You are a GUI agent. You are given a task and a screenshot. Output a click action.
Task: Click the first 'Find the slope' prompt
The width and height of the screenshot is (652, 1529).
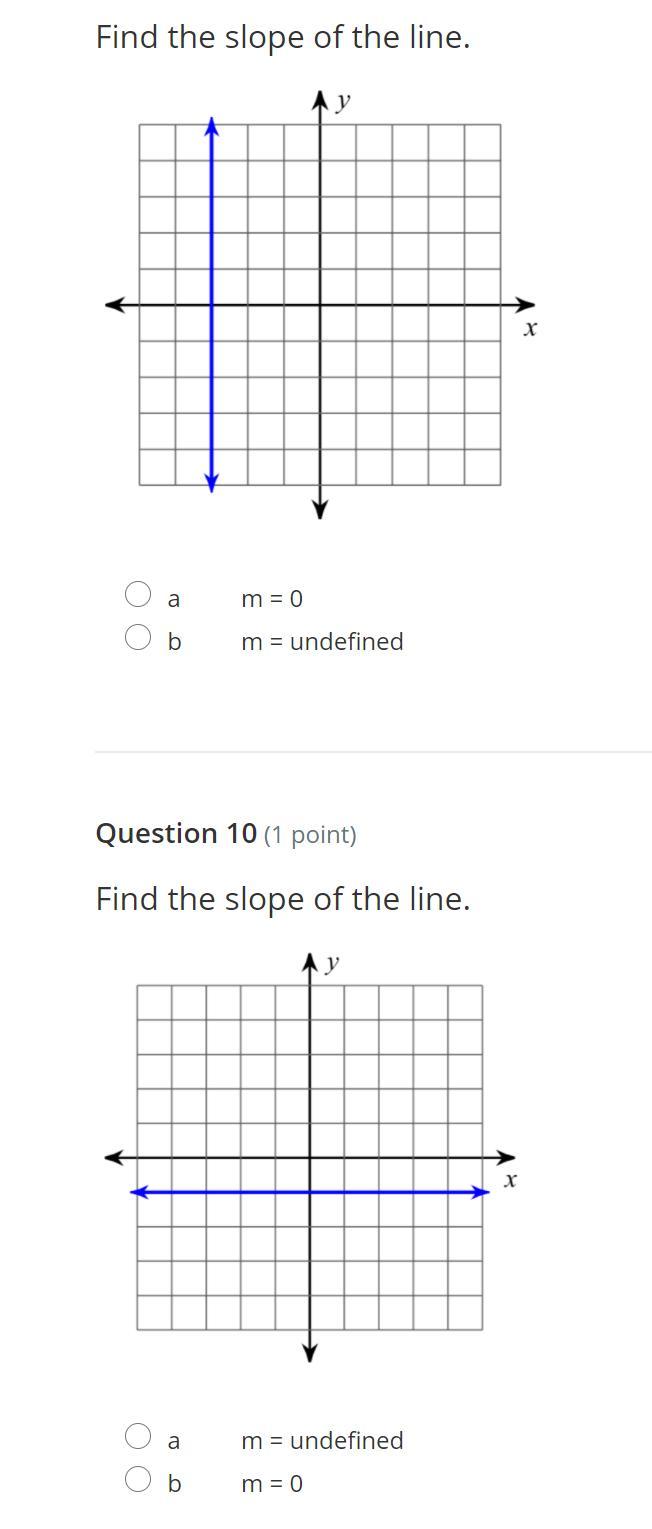pos(282,38)
